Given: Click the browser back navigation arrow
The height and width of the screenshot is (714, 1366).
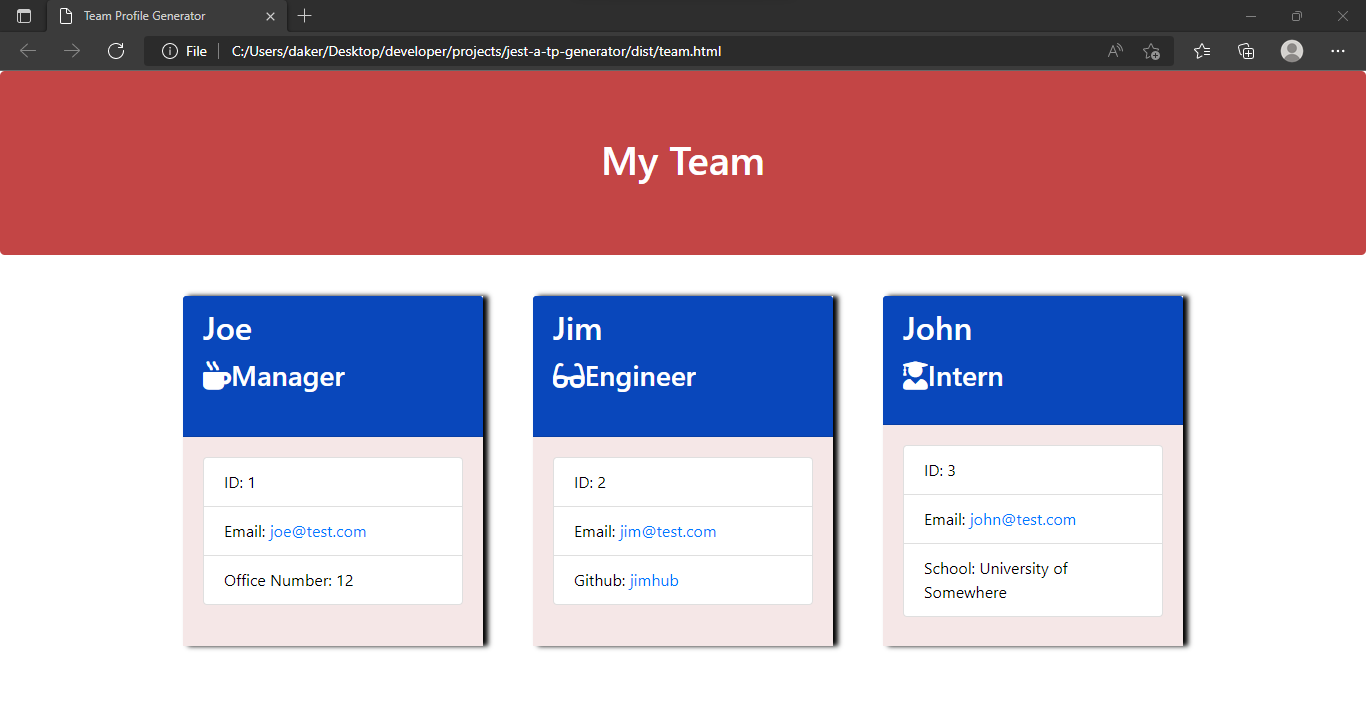Looking at the screenshot, I should click(x=27, y=51).
